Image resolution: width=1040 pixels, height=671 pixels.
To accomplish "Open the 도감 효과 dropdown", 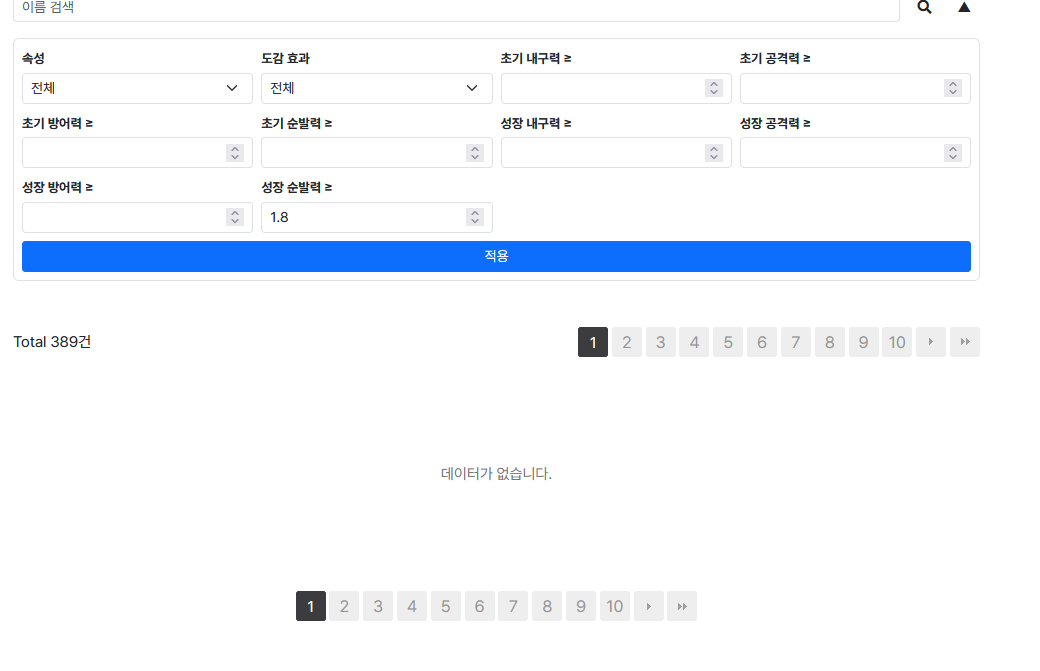I will [376, 88].
